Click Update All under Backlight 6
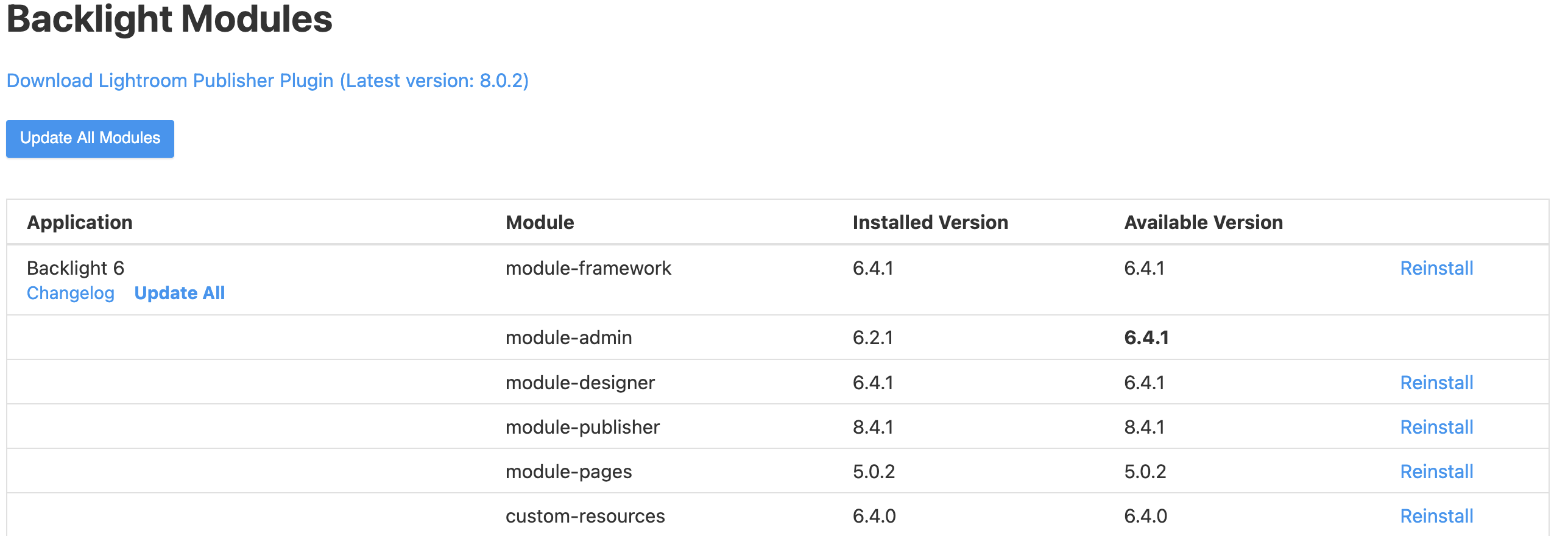The image size is (1568, 536). tap(180, 293)
